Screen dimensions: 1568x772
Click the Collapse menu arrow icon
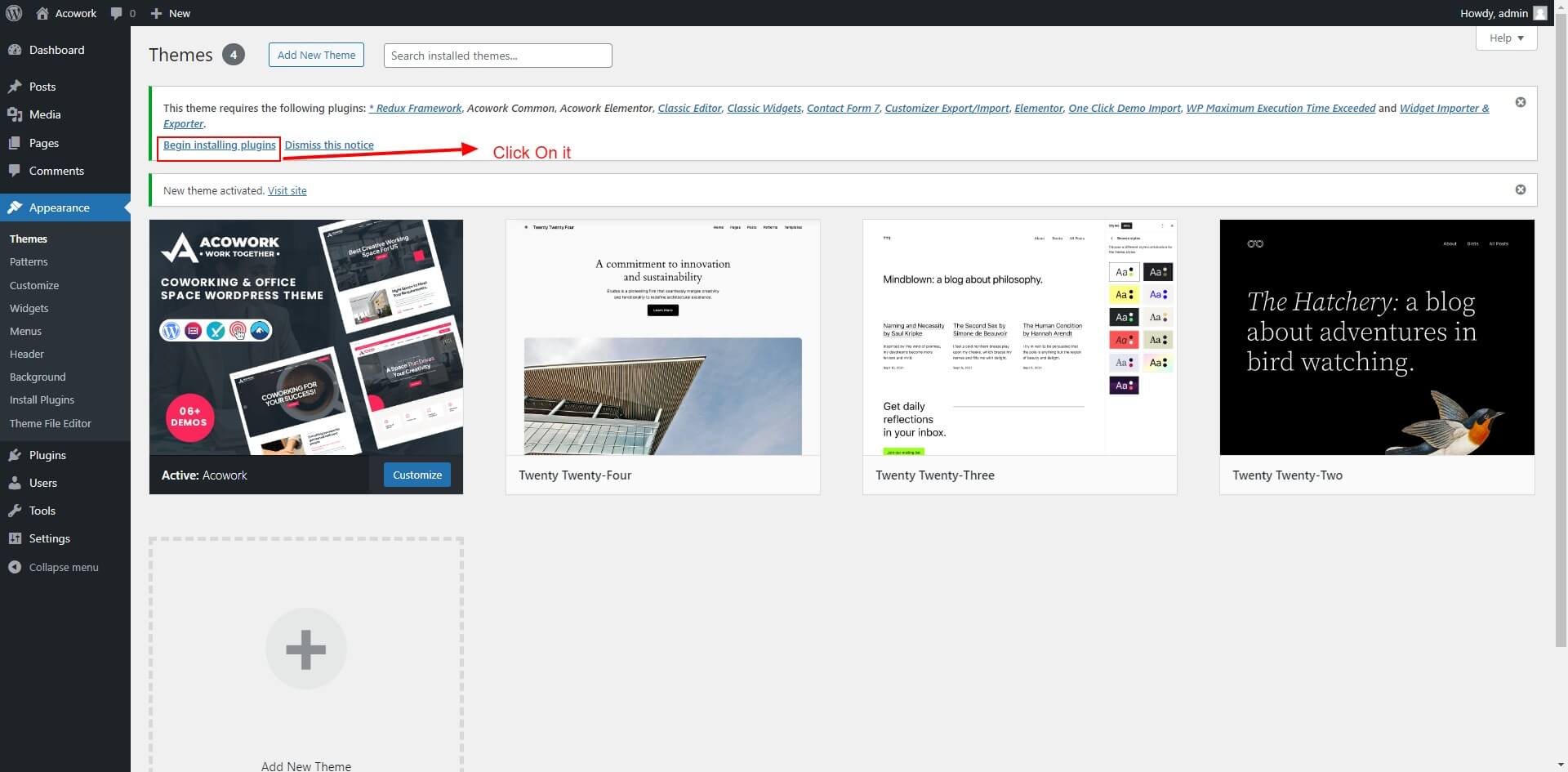15,567
